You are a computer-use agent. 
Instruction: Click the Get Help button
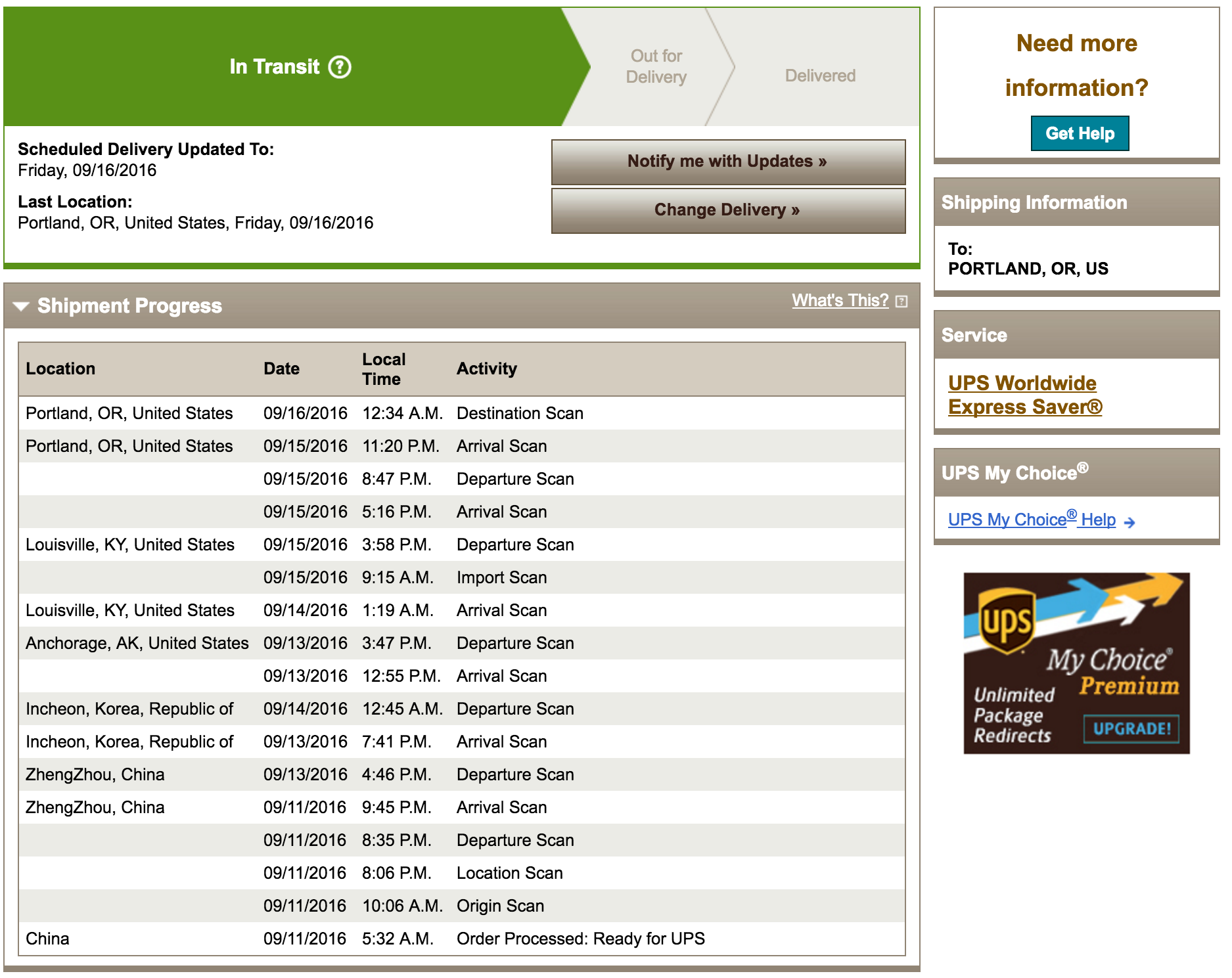click(1080, 133)
